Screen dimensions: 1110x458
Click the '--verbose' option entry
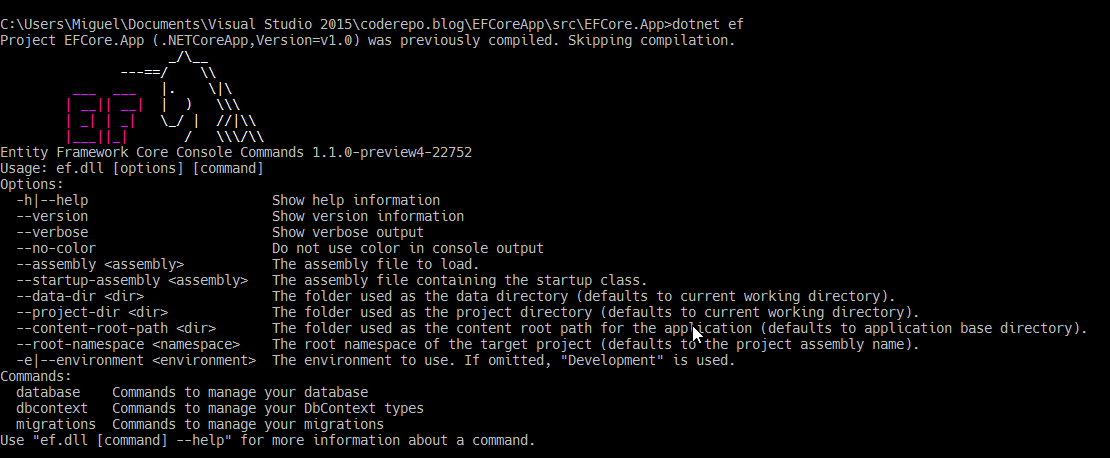point(52,232)
